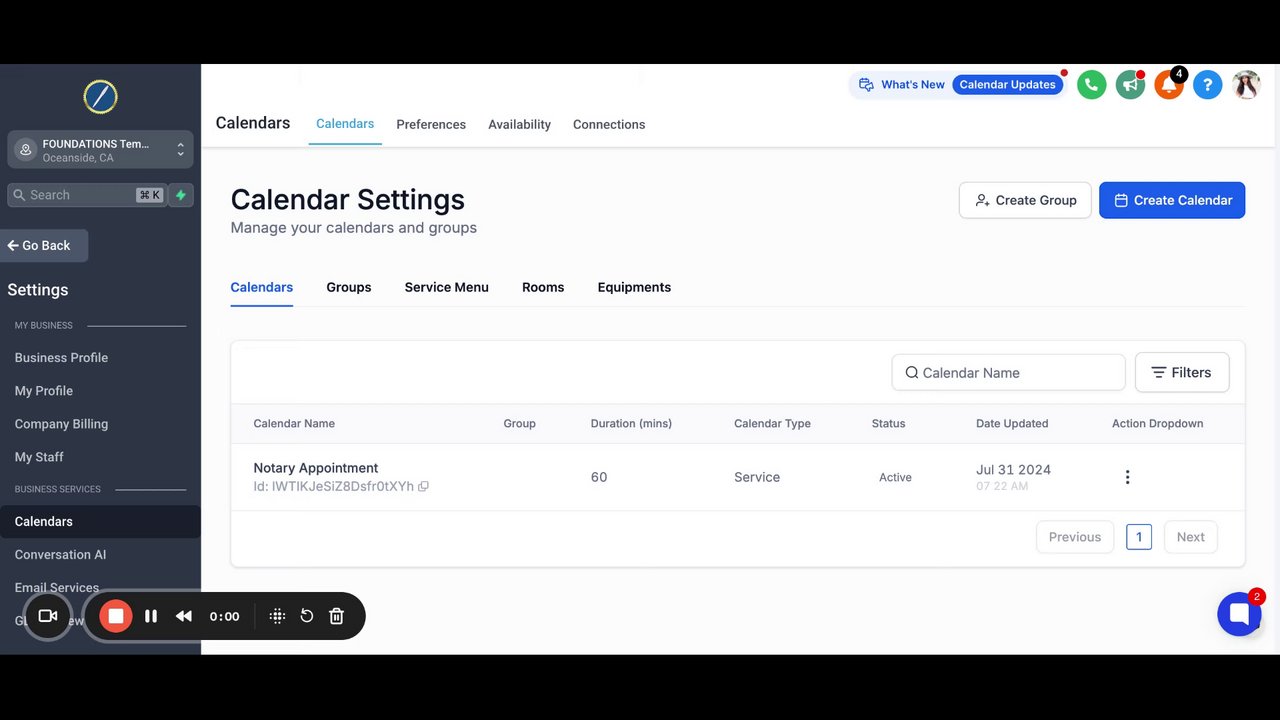1280x720 pixels.
Task: Click the Next pagination button
Action: pos(1191,537)
